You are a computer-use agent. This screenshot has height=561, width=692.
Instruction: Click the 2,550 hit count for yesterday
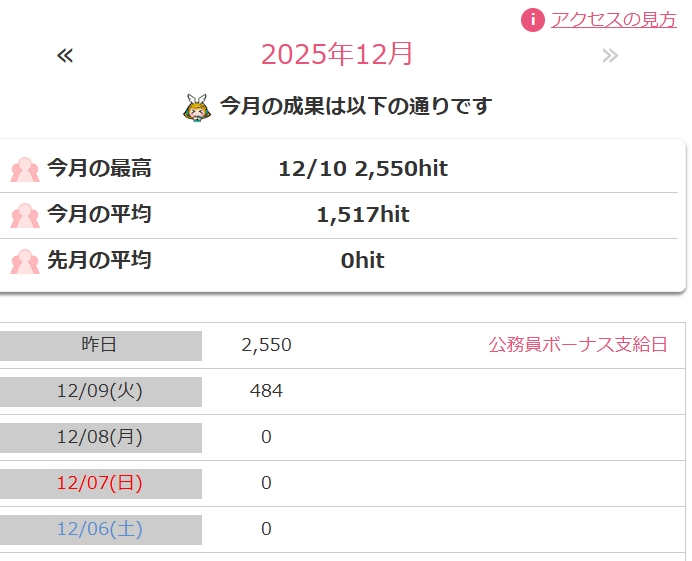(266, 345)
